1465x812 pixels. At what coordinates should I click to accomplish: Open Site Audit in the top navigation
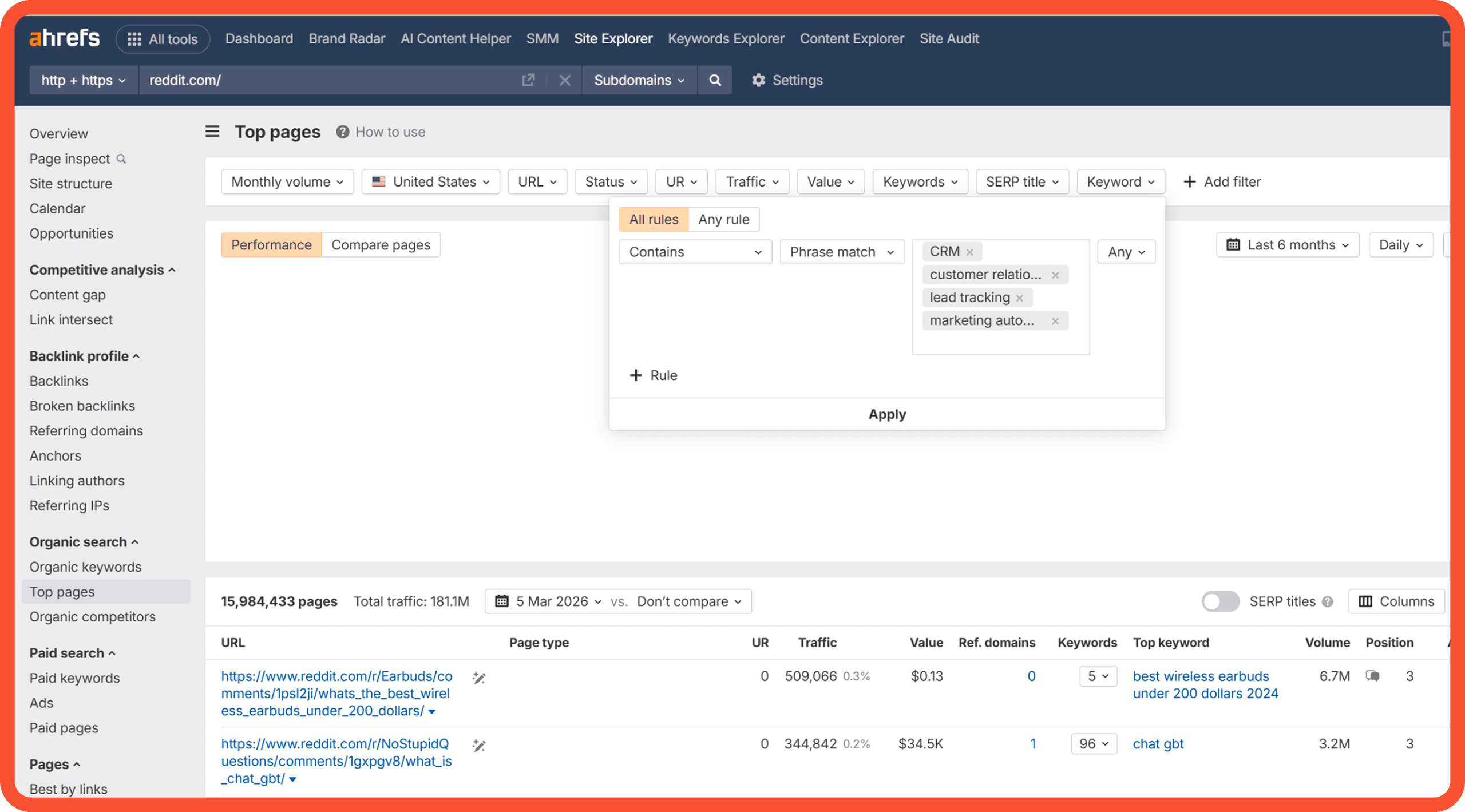click(949, 38)
